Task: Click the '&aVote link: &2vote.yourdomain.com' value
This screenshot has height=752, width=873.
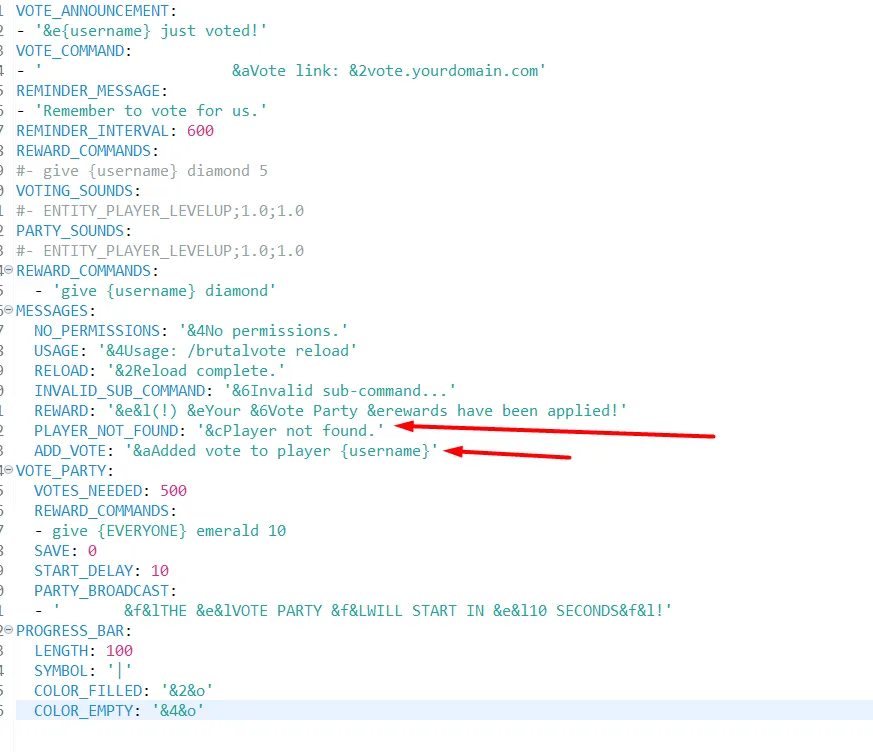Action: (389, 71)
